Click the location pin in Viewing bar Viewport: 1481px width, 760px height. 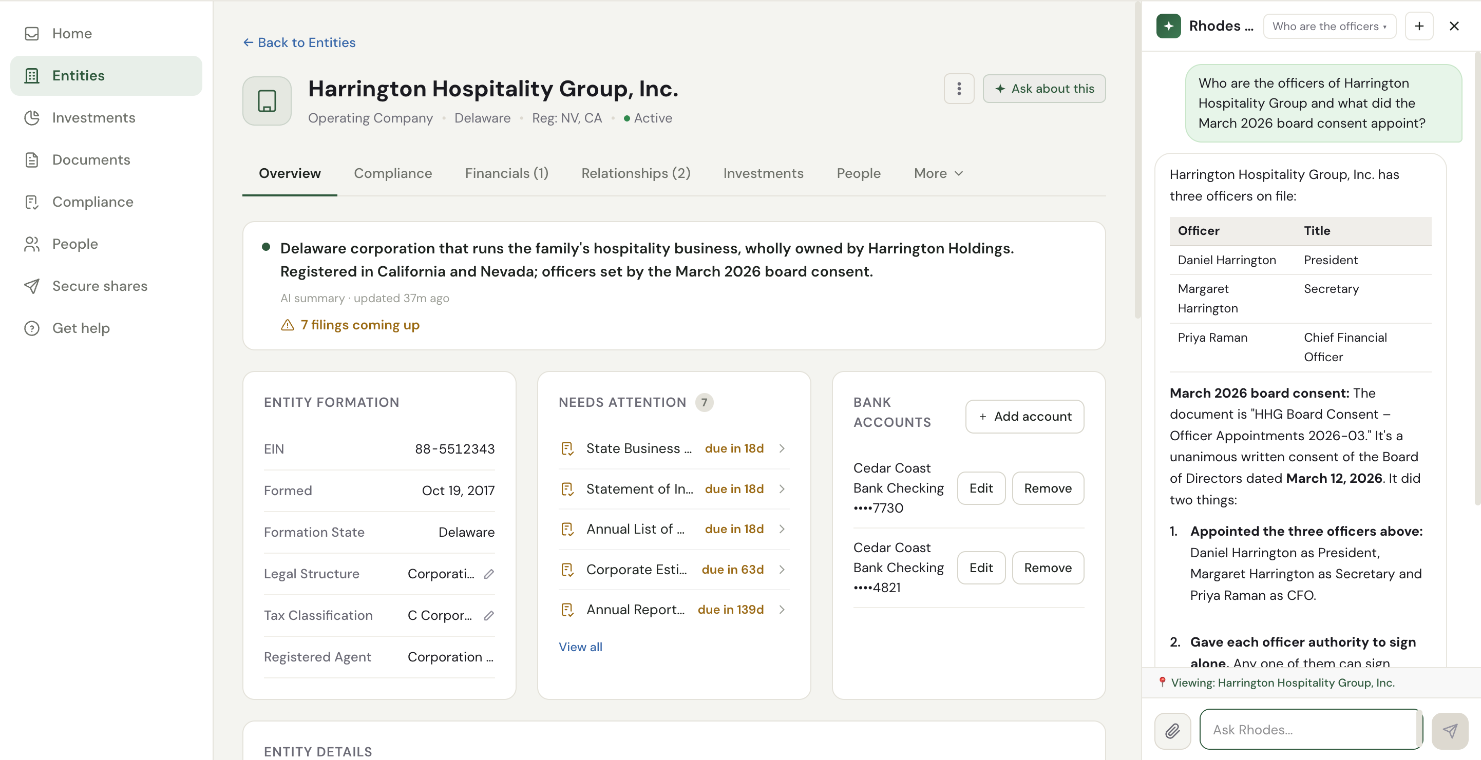point(1162,683)
